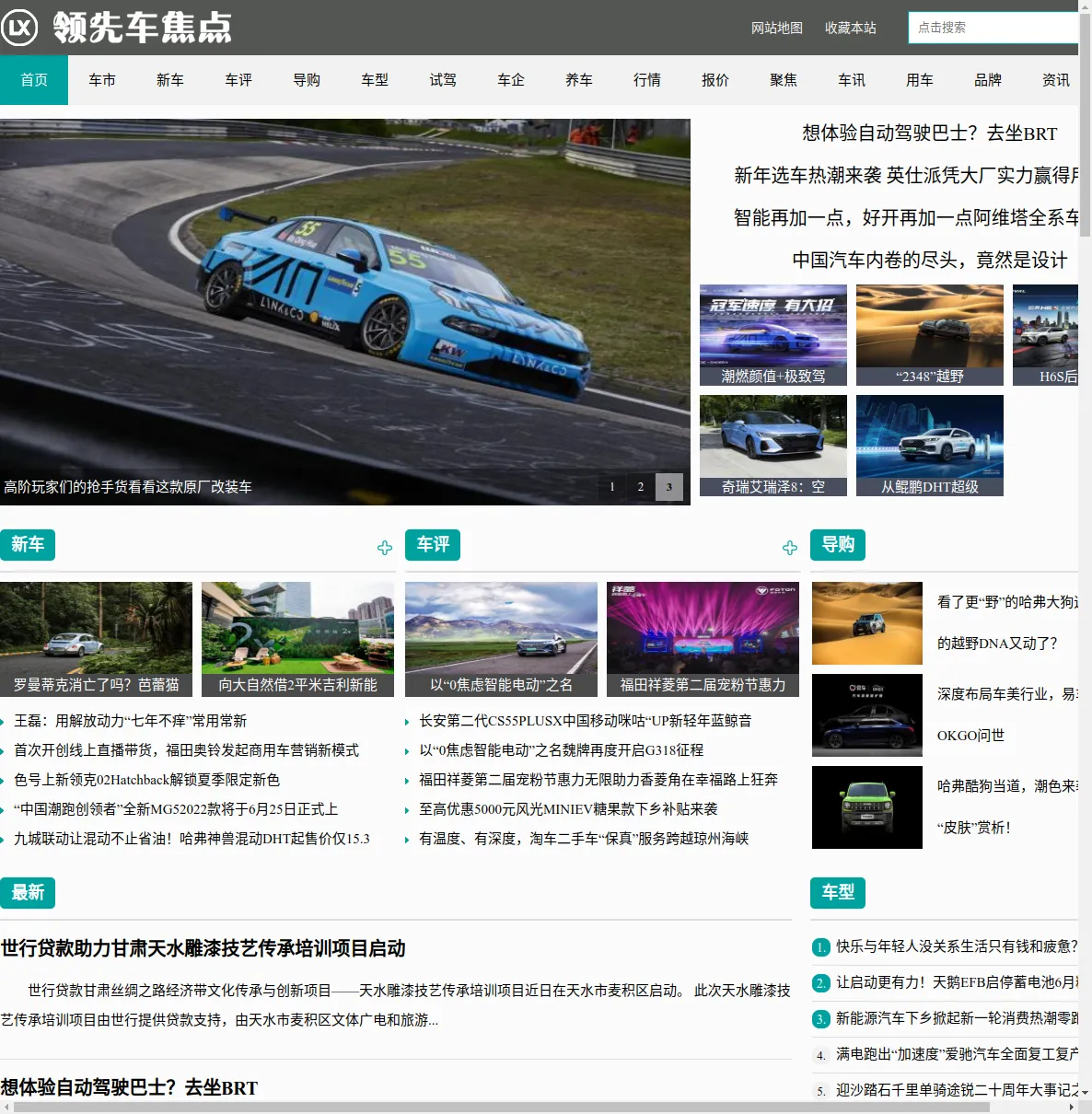Open article 王磊：用解放动力“七年不痒”常用常新
This screenshot has height=1114, width=1092.
pyautogui.click(x=131, y=721)
